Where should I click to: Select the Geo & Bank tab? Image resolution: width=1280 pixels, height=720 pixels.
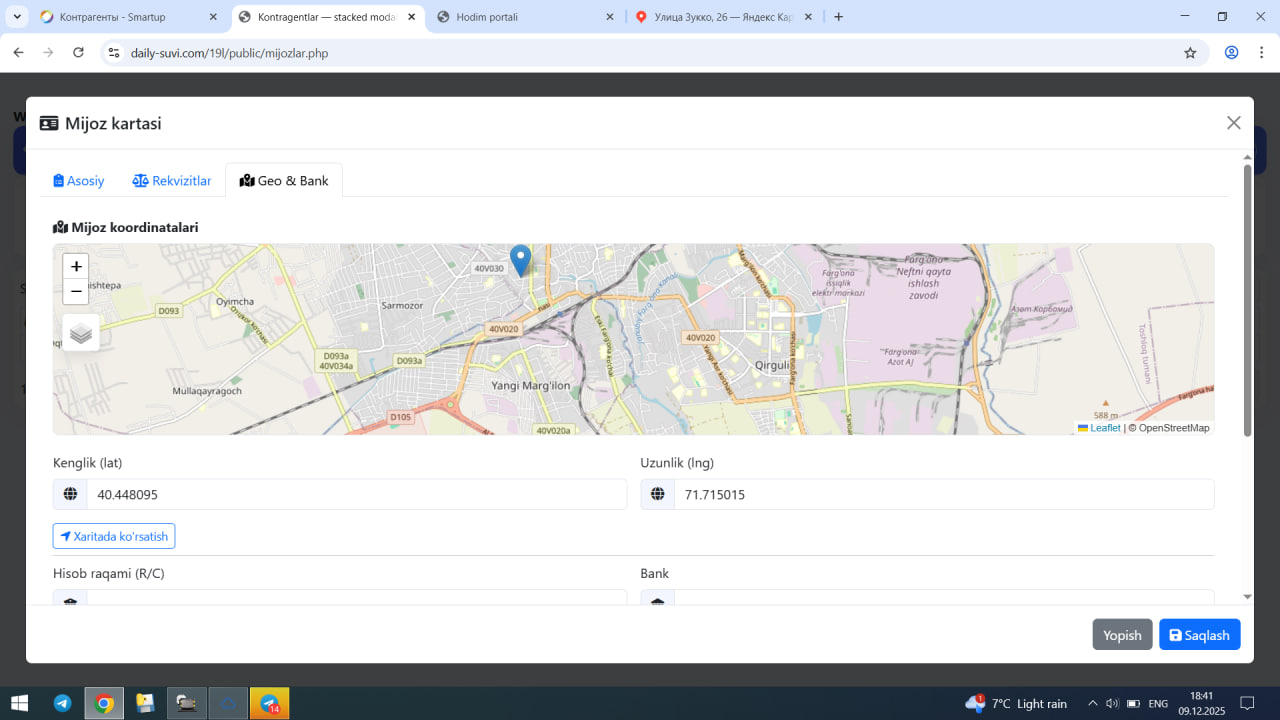click(x=284, y=181)
